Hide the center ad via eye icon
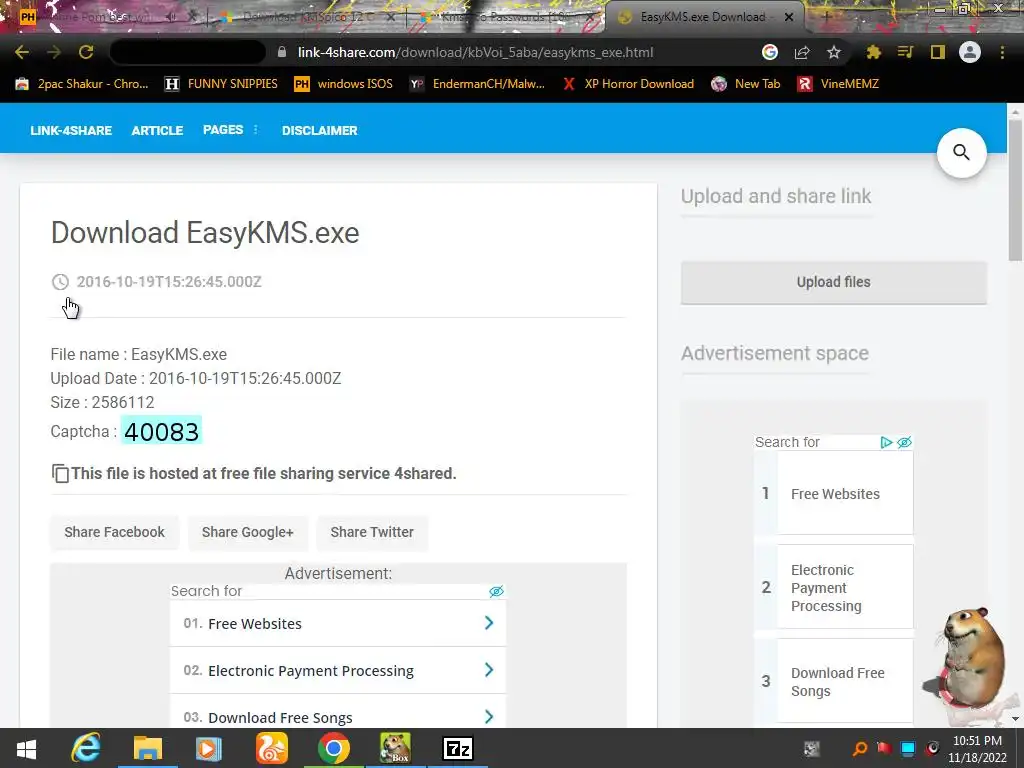1024x768 pixels. coord(496,591)
